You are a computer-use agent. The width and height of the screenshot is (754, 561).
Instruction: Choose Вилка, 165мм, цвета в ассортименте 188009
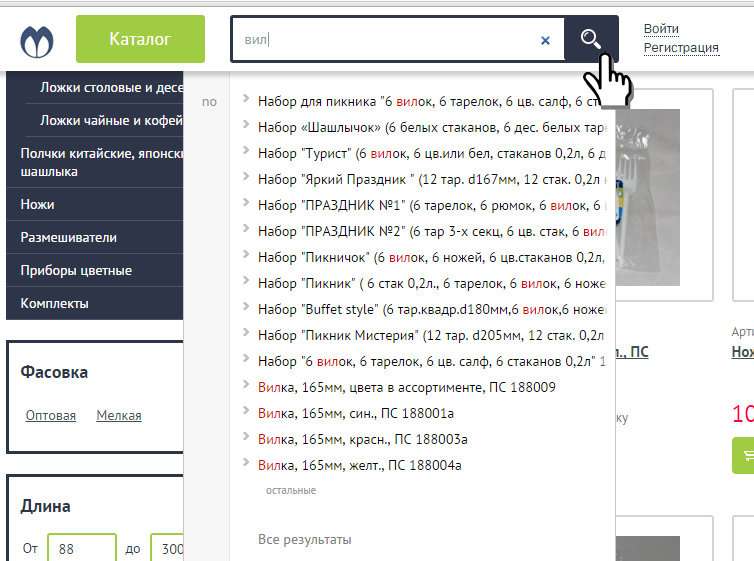(407, 387)
